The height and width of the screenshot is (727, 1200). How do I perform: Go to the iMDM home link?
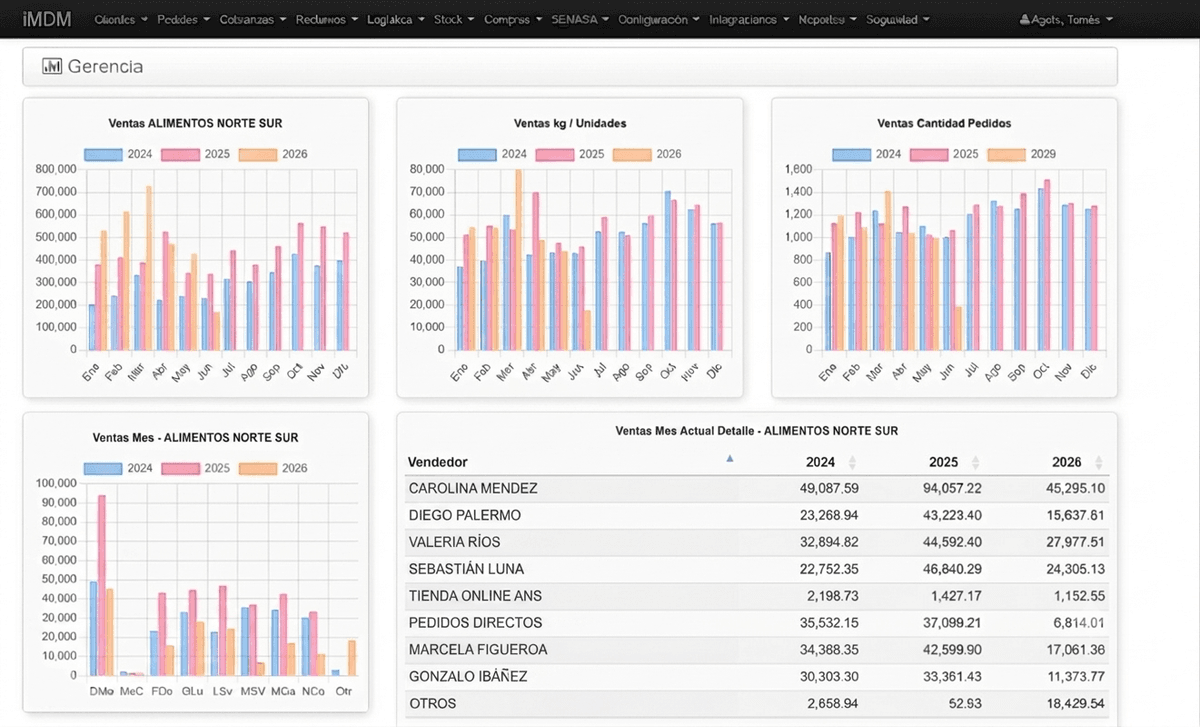47,19
